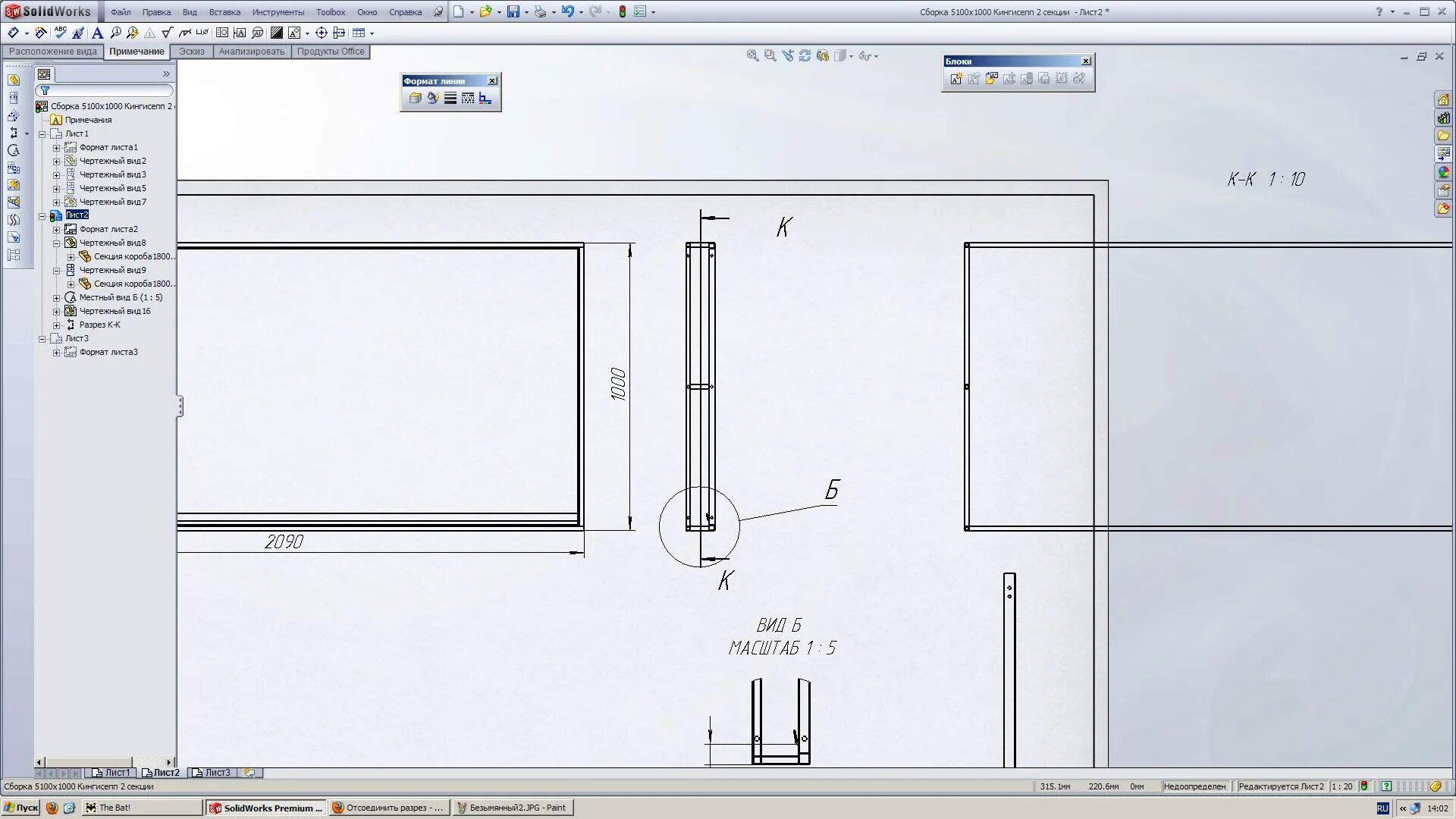Image resolution: width=1456 pixels, height=819 pixels.
Task: Expand the Местный вид Б (1 : 5) node
Action: click(x=56, y=297)
